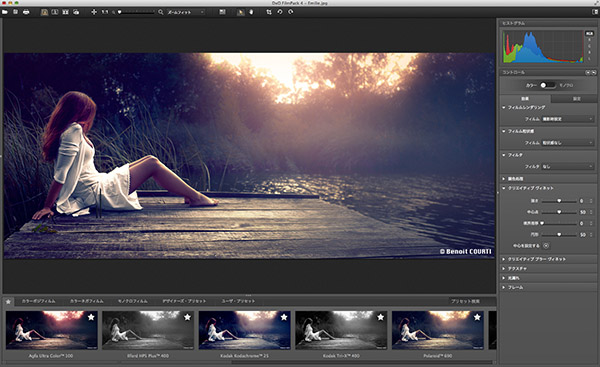The image size is (600, 367).
Task: Switch to the monochrome film tab
Action: 132,301
